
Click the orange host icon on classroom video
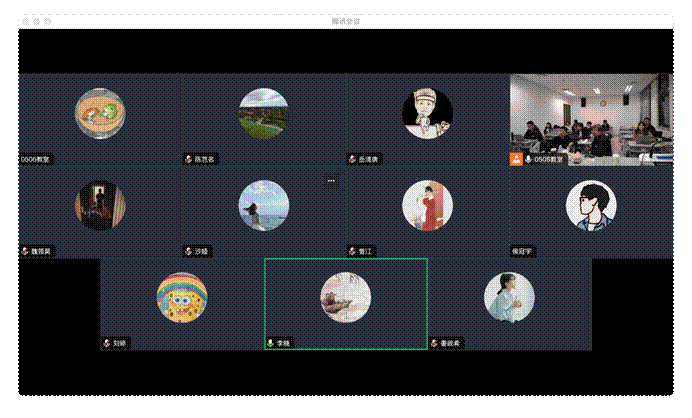click(x=516, y=159)
